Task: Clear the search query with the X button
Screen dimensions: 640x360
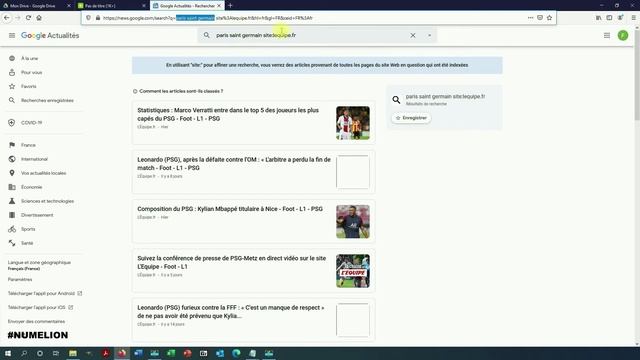Action: click(x=413, y=36)
